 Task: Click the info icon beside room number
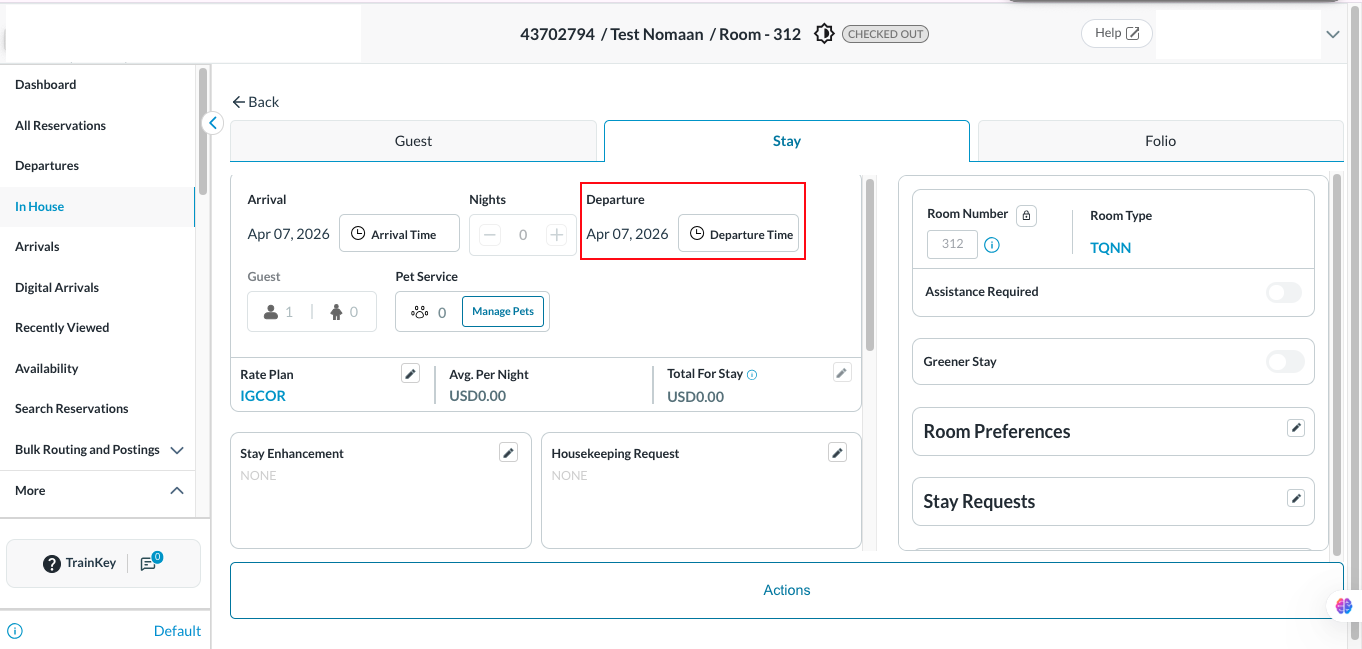click(x=992, y=245)
